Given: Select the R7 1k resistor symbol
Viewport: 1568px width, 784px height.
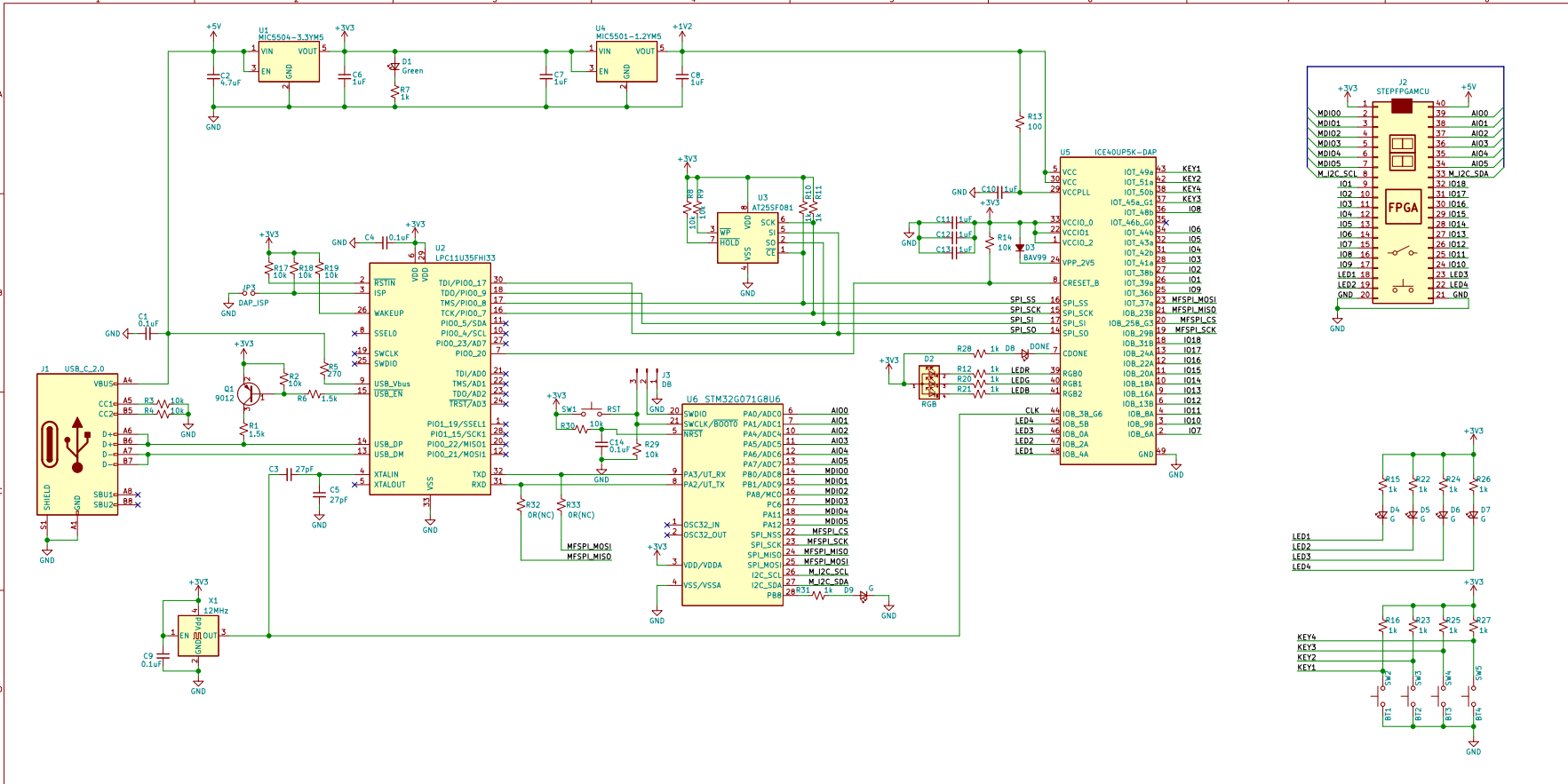Looking at the screenshot, I should [394, 92].
